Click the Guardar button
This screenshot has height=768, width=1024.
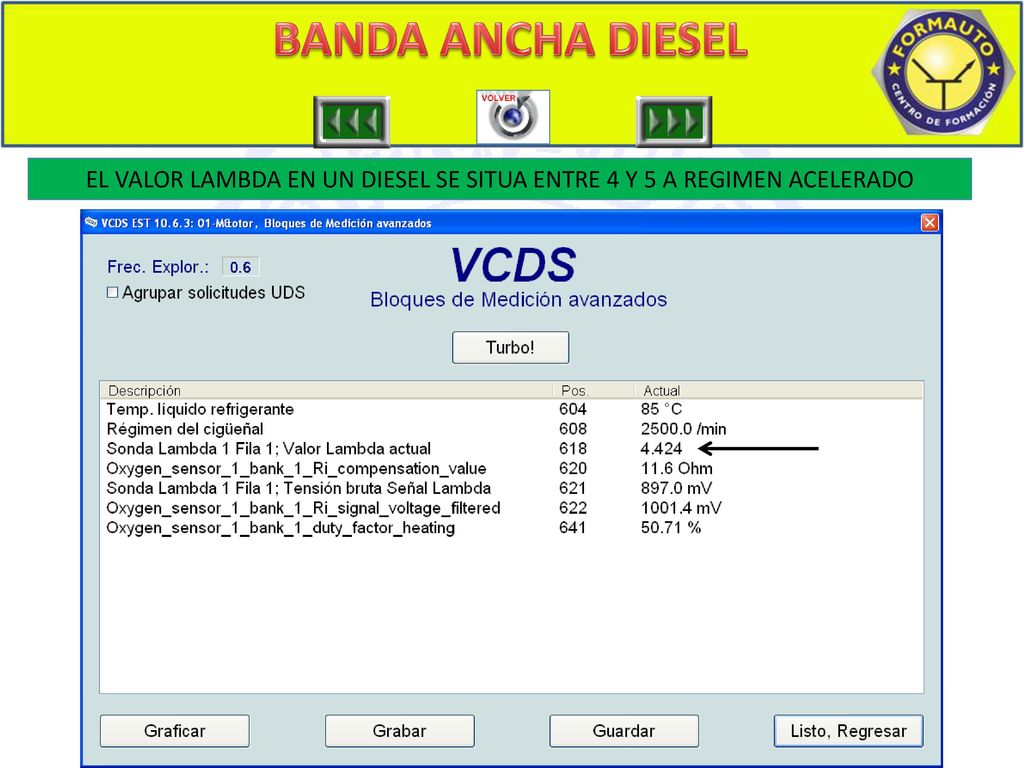(x=624, y=731)
